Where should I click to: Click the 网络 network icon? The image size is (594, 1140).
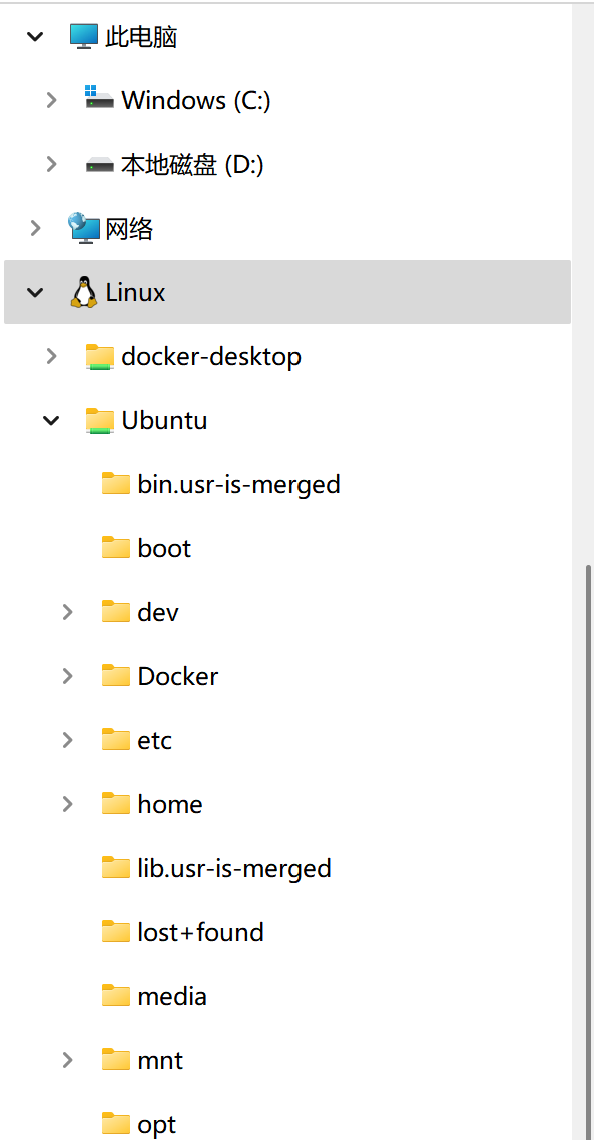[x=81, y=227]
